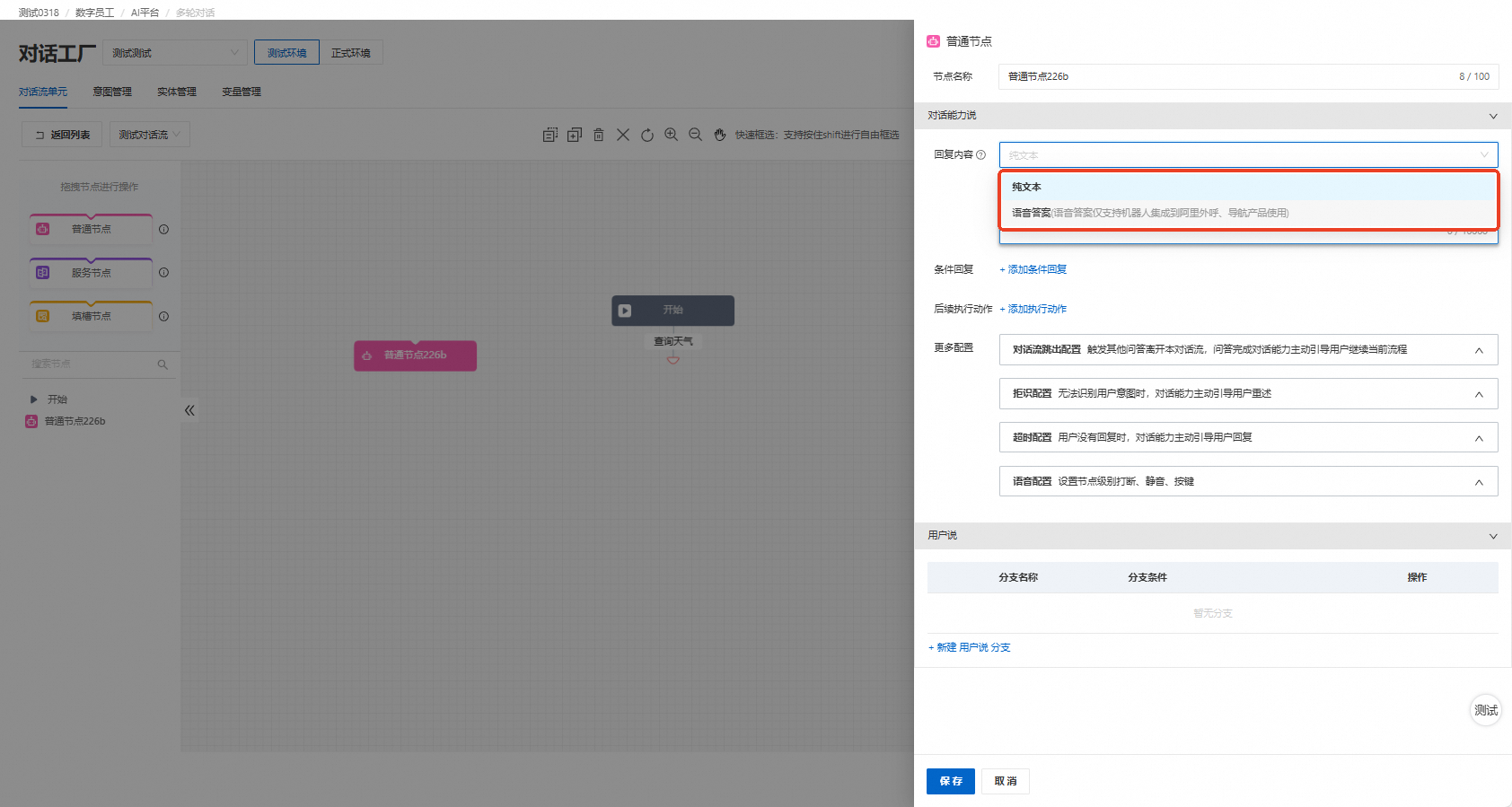Choose 语音答案 option in dropdown list
Screen dimensions: 1512x807
point(1248,213)
